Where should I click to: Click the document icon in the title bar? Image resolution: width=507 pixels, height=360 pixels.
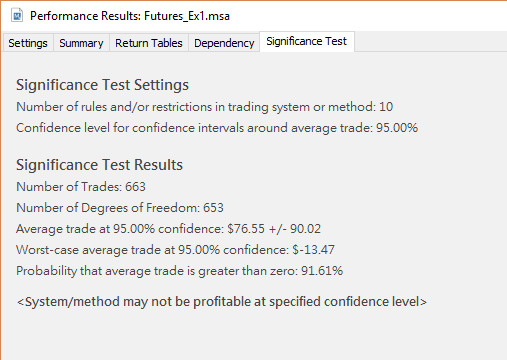17,15
